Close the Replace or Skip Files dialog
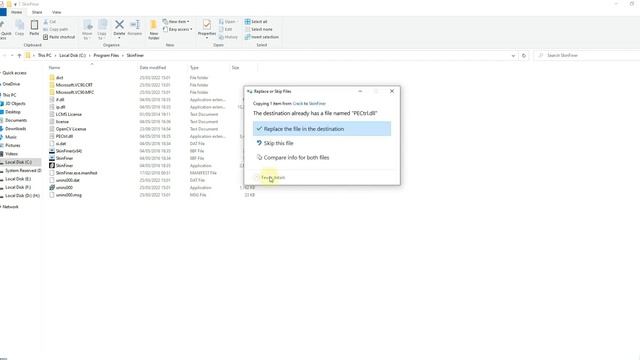Image resolution: width=640 pixels, height=360 pixels. pyautogui.click(x=392, y=91)
